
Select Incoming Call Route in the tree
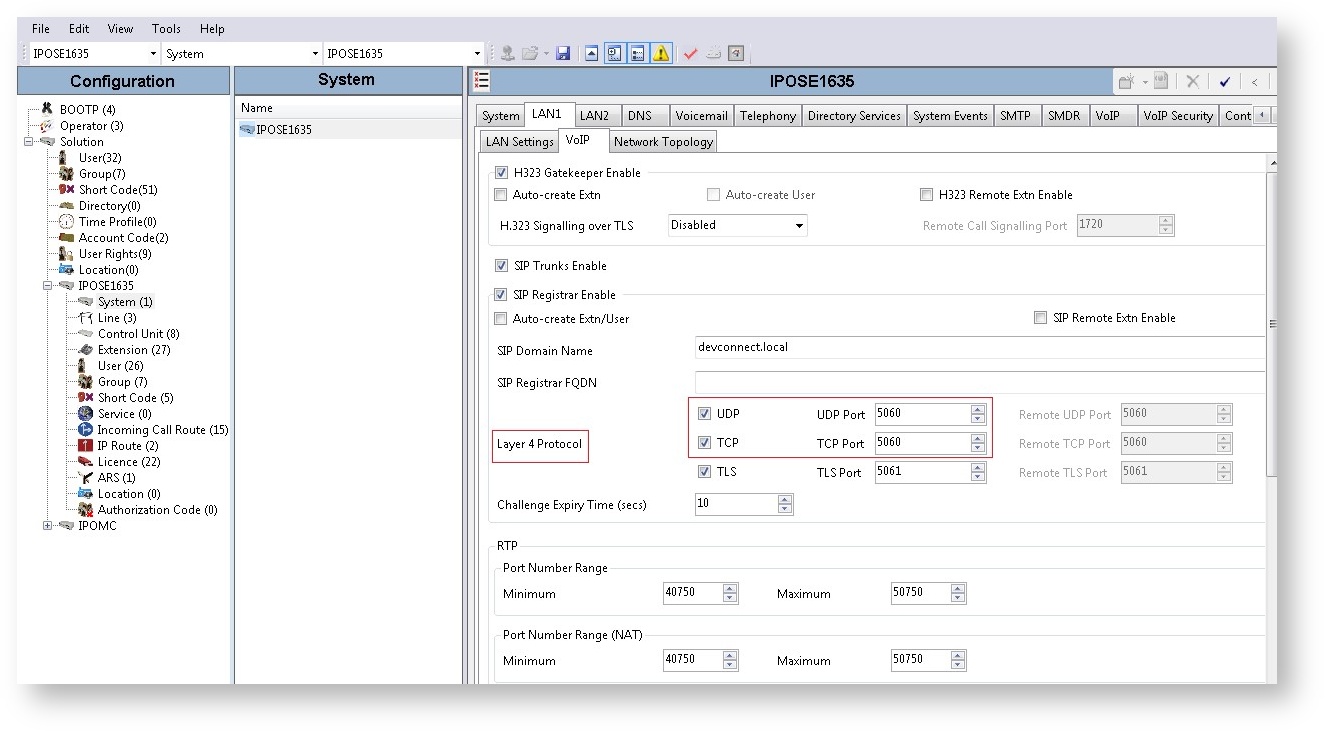coord(156,429)
